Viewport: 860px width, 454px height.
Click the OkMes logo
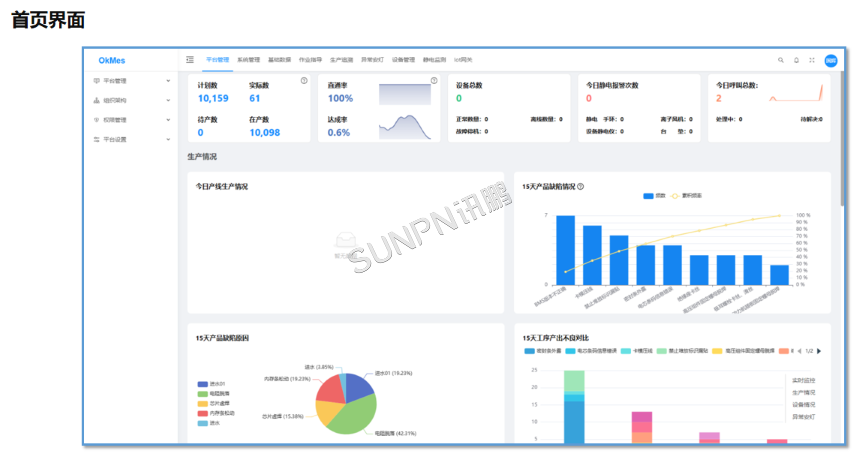click(x=112, y=60)
